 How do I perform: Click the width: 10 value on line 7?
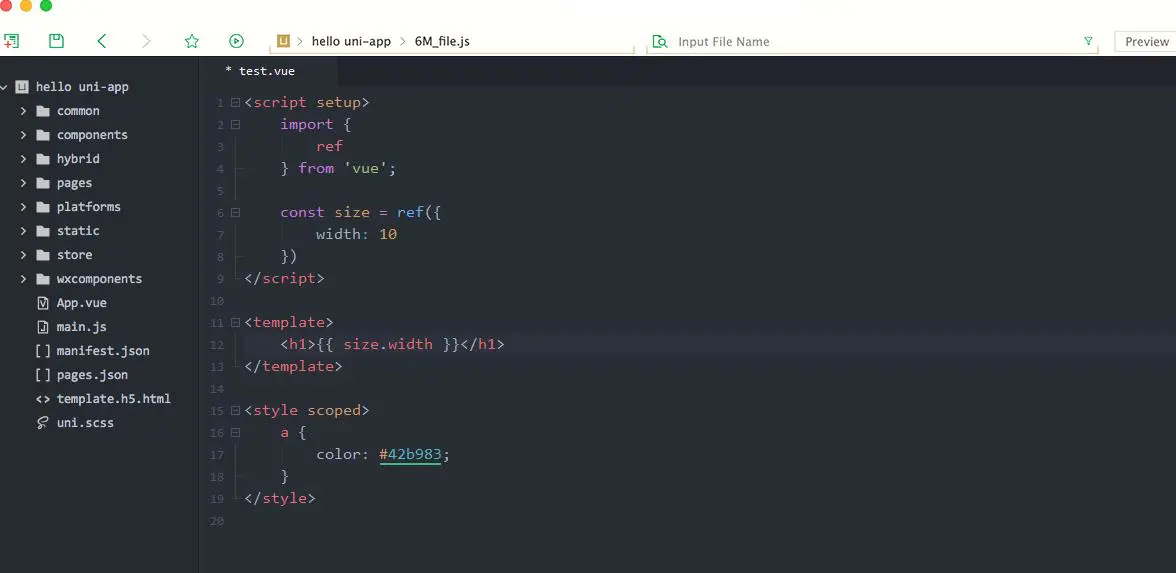(356, 234)
